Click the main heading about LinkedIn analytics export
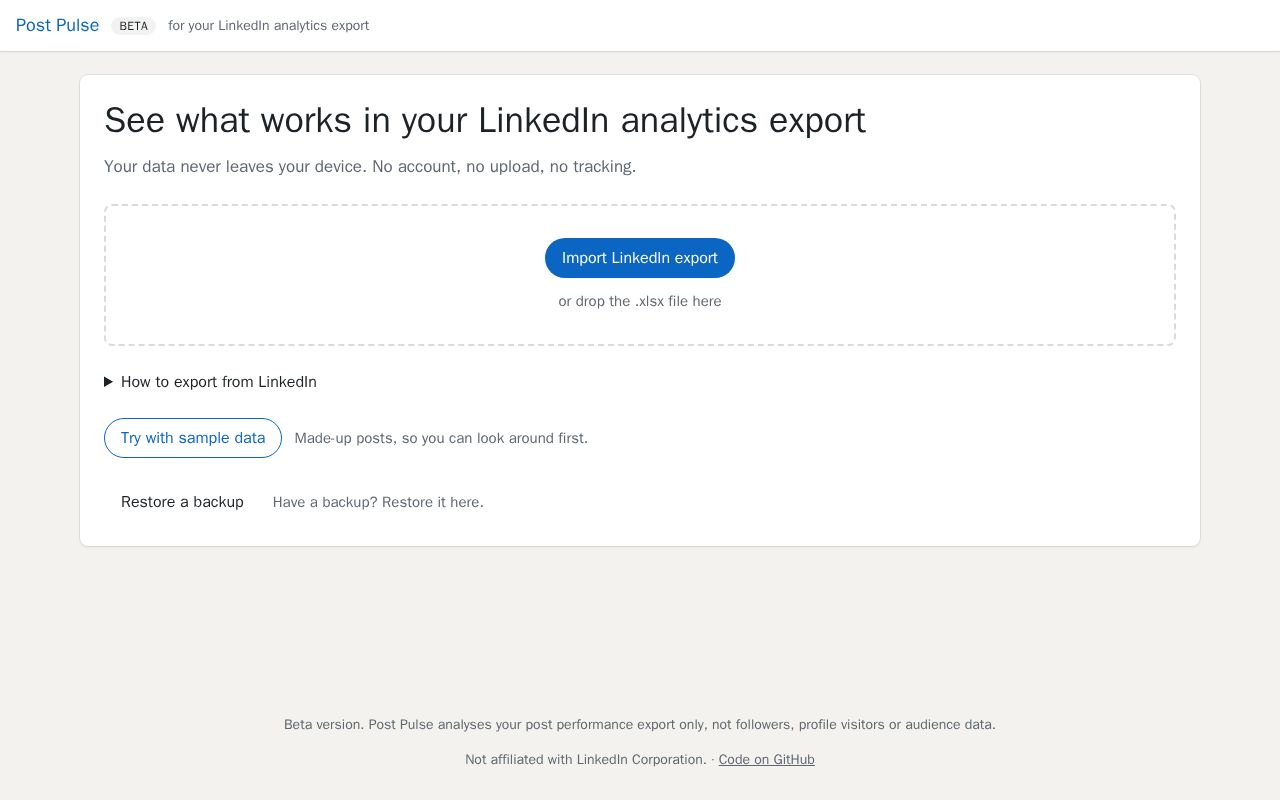 click(485, 120)
